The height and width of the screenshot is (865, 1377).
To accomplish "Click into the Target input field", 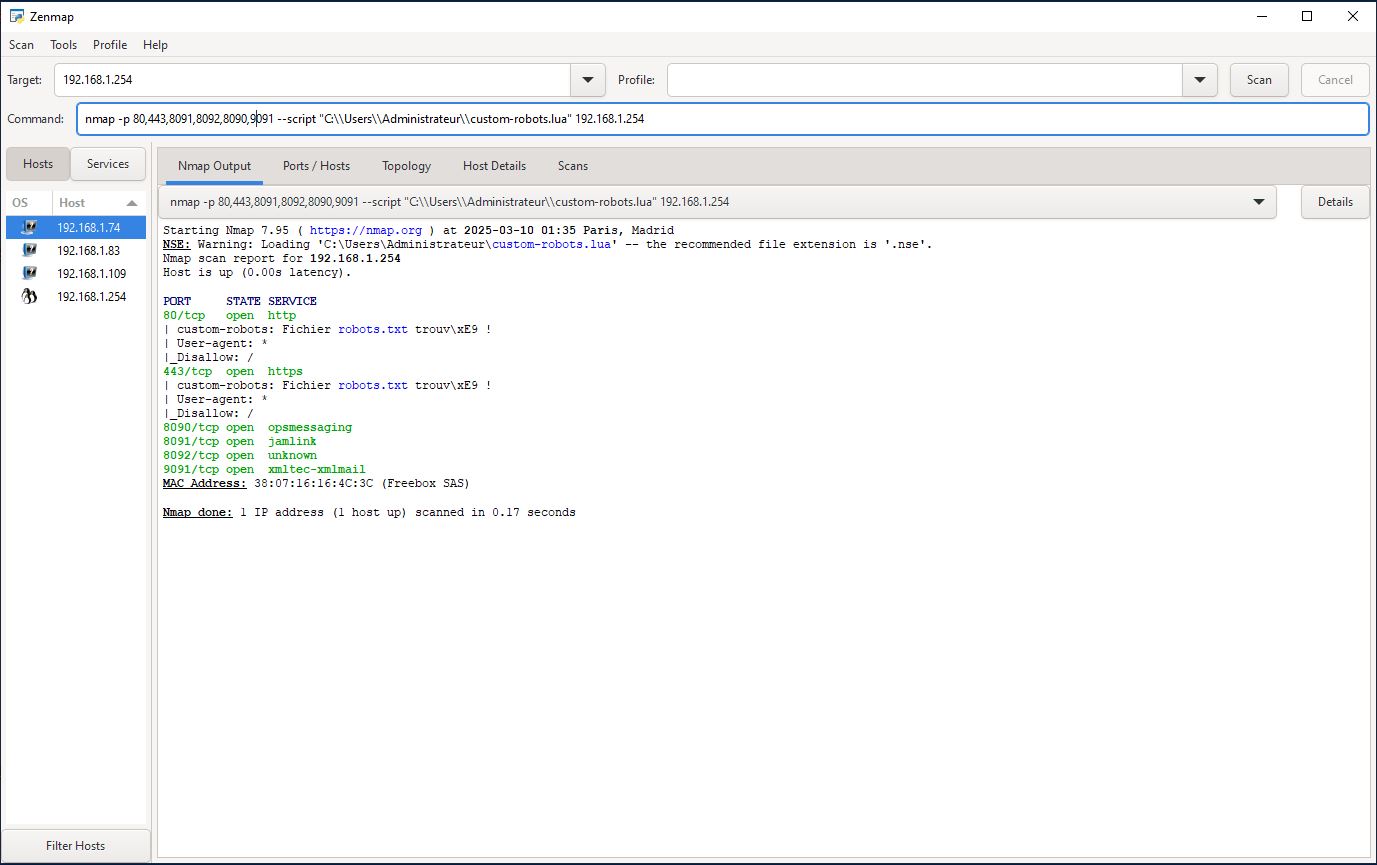I will [x=312, y=80].
